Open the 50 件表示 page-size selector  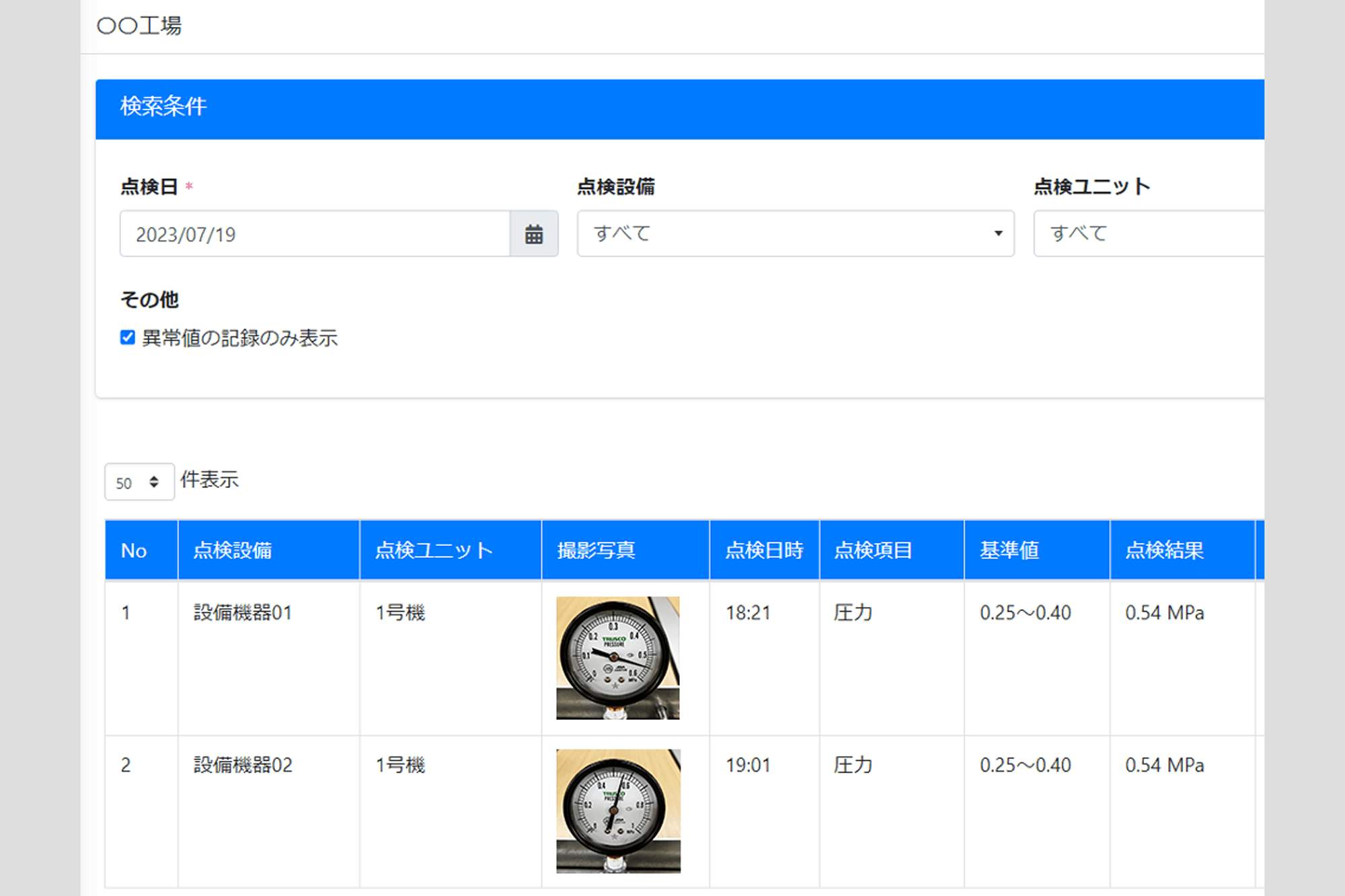(139, 482)
